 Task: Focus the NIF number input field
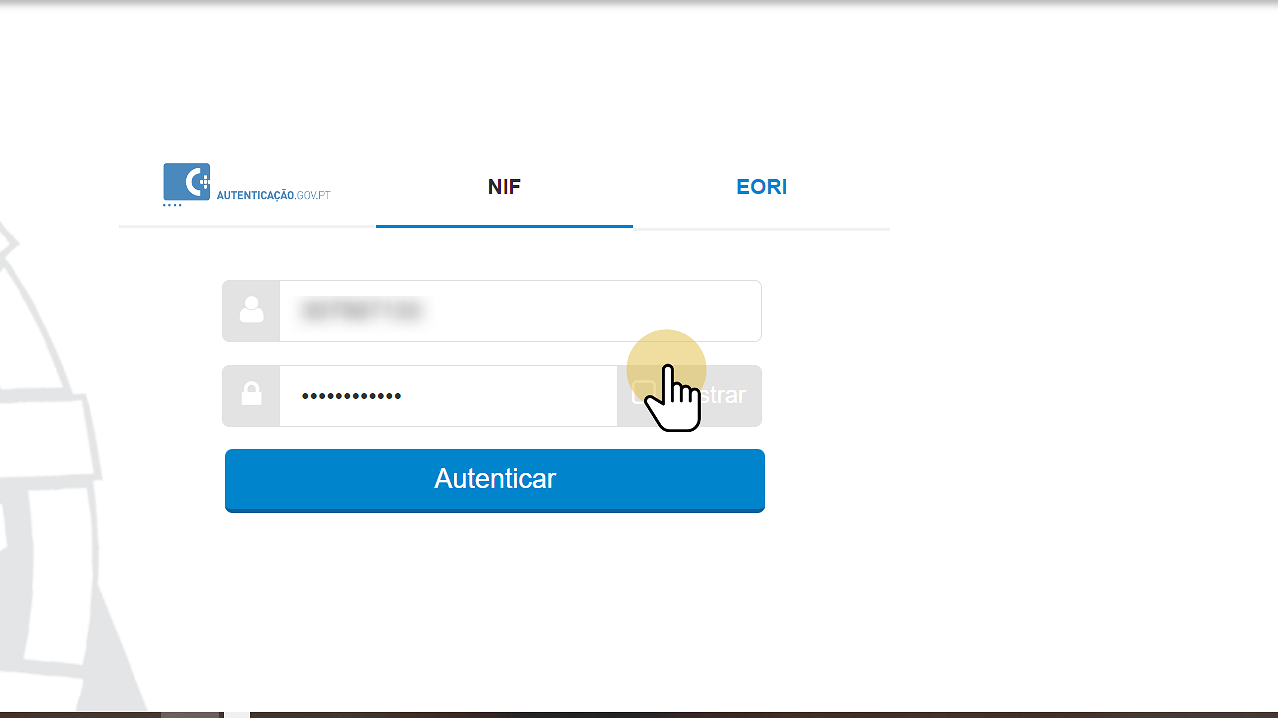tap(520, 311)
